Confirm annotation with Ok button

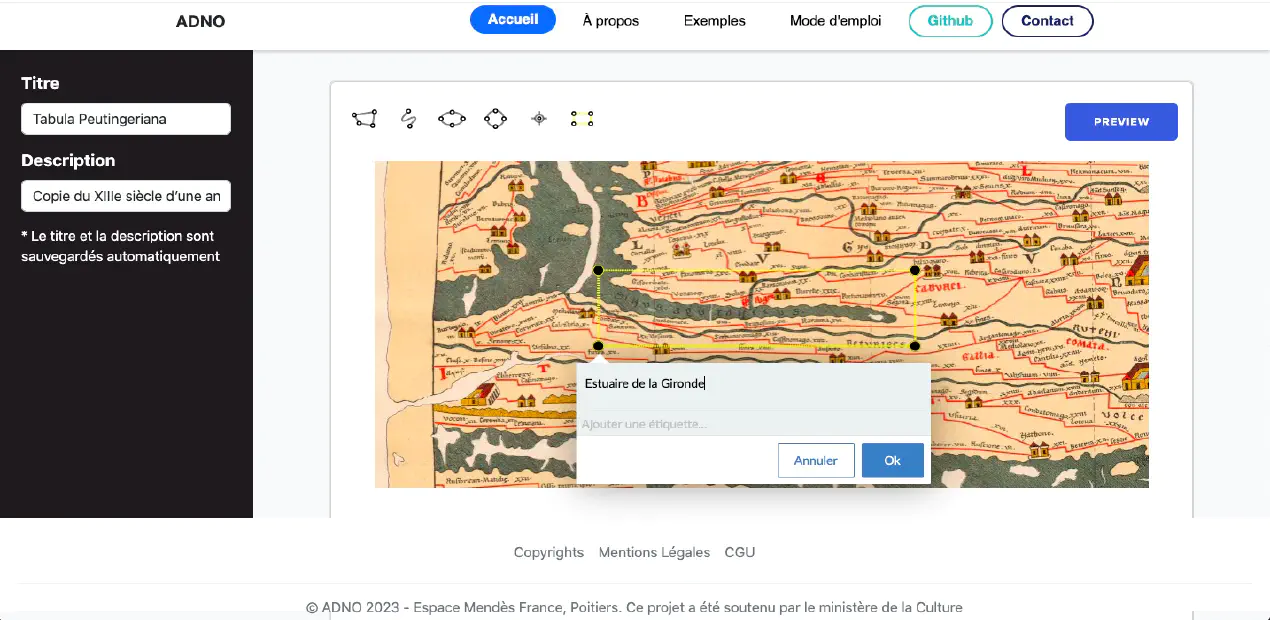[x=893, y=460]
